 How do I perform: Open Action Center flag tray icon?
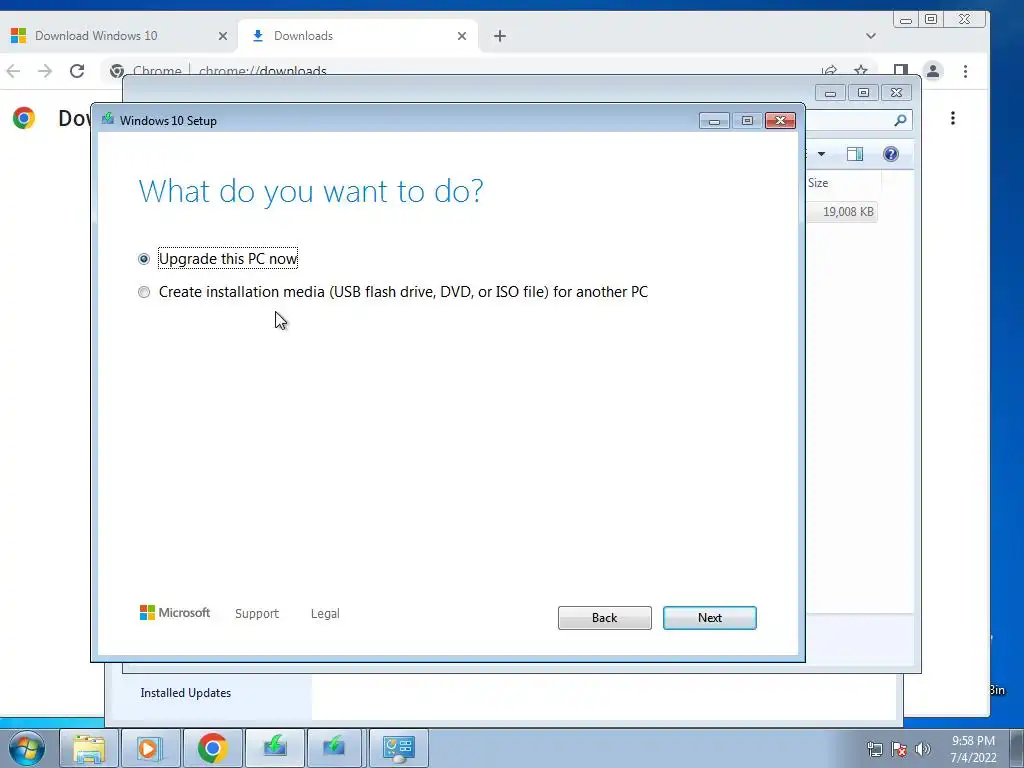point(899,750)
